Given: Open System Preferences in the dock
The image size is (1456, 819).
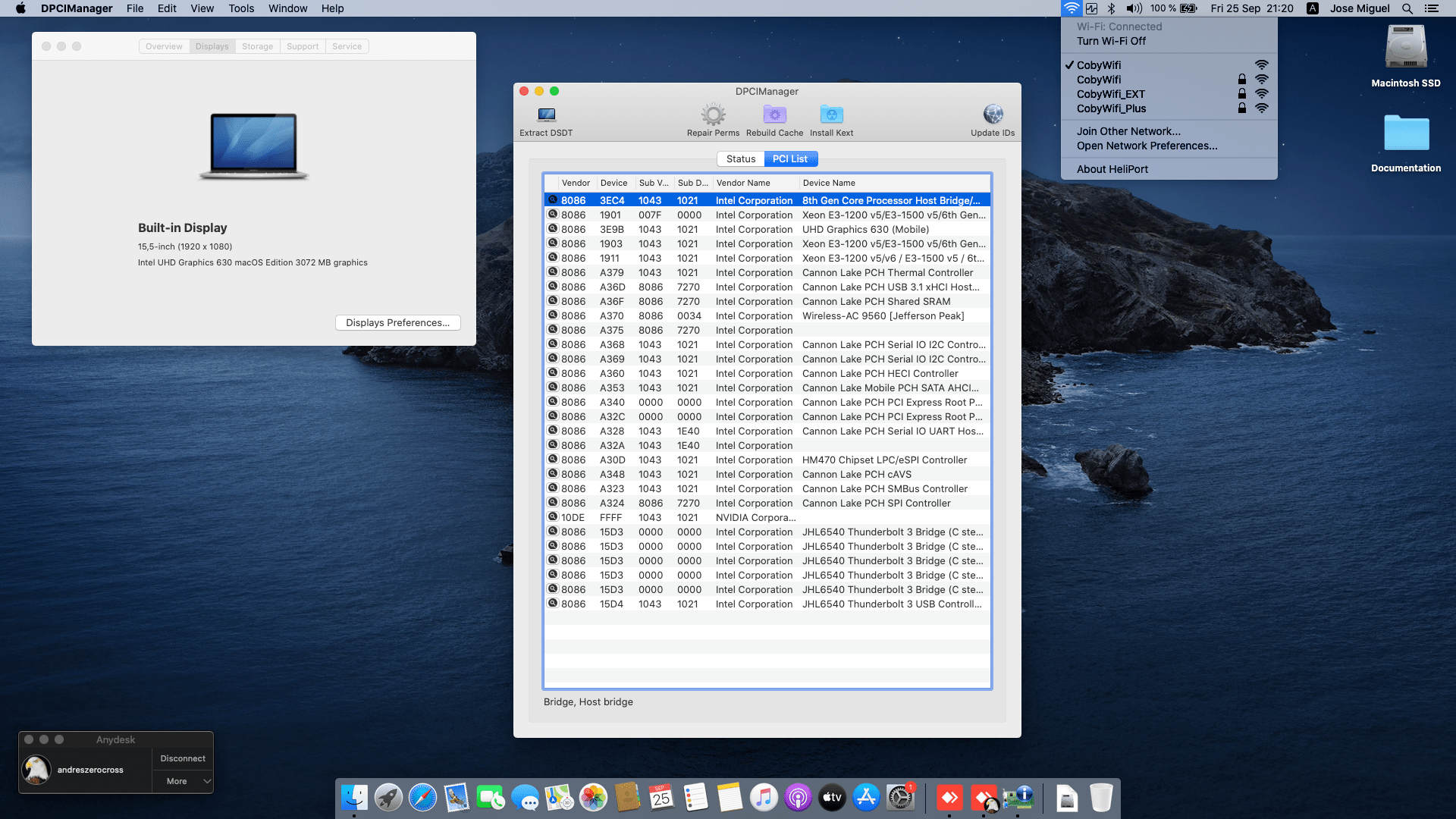Looking at the screenshot, I should pyautogui.click(x=900, y=798).
